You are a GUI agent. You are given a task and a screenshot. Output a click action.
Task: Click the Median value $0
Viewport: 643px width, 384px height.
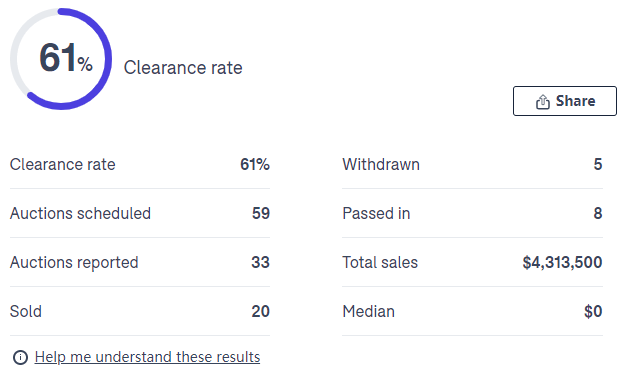point(593,311)
